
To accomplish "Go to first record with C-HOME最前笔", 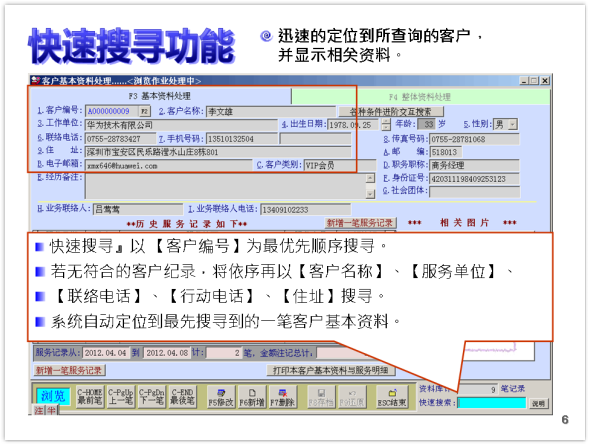I will click(90, 396).
